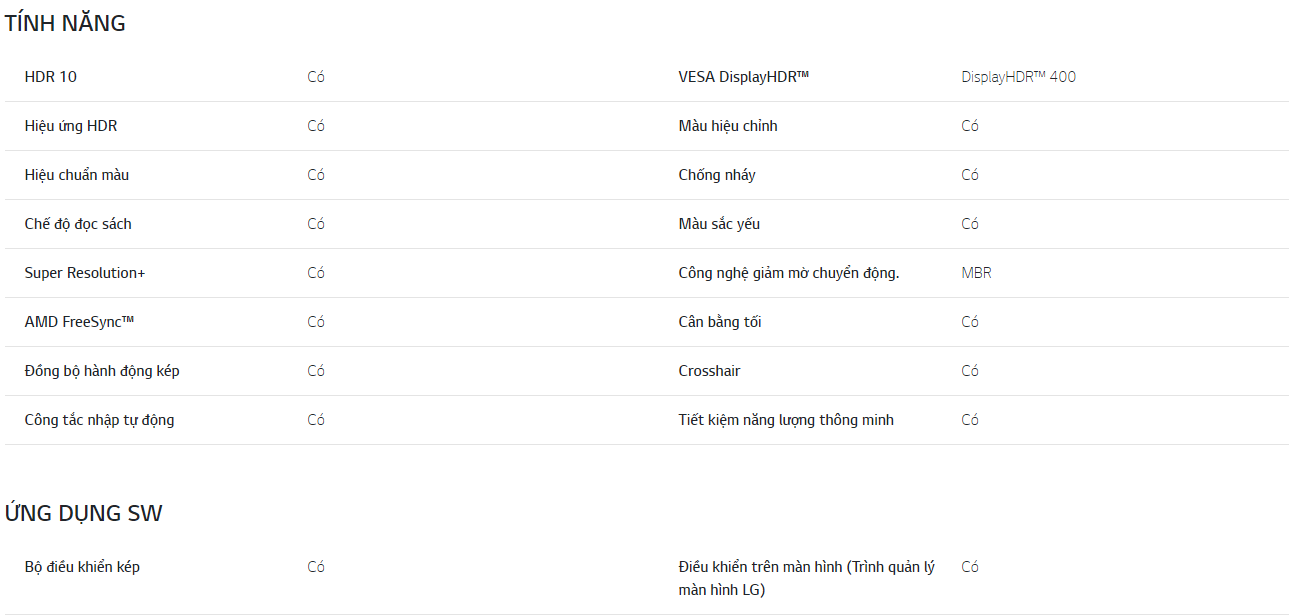1298x616 pixels.
Task: Click the Màu sắc yếu label
Action: pos(719,224)
